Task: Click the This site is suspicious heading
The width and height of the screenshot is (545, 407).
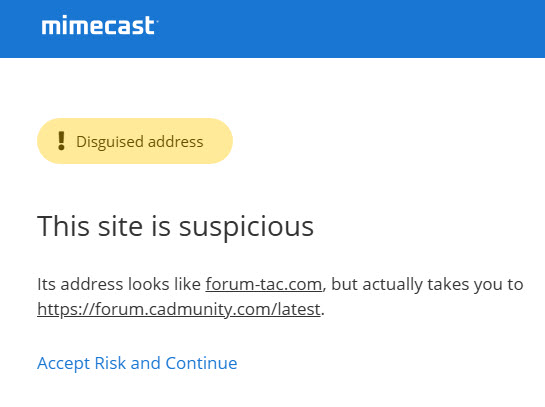Action: click(176, 227)
